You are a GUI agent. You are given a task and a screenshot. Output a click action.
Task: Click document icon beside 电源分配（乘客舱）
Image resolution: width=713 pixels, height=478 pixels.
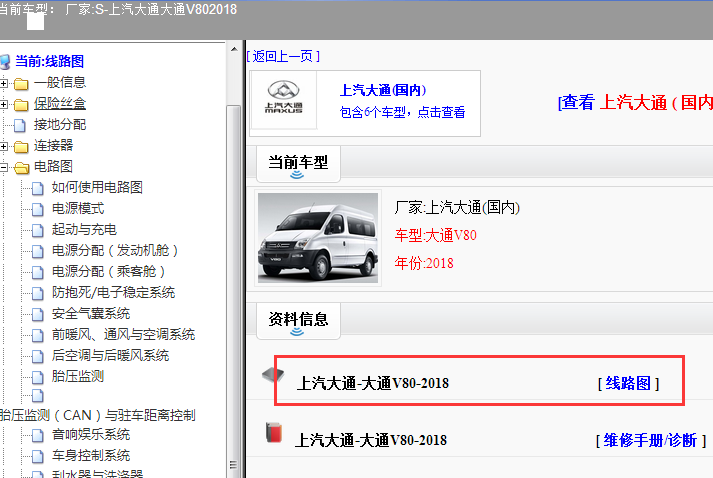click(x=38, y=272)
